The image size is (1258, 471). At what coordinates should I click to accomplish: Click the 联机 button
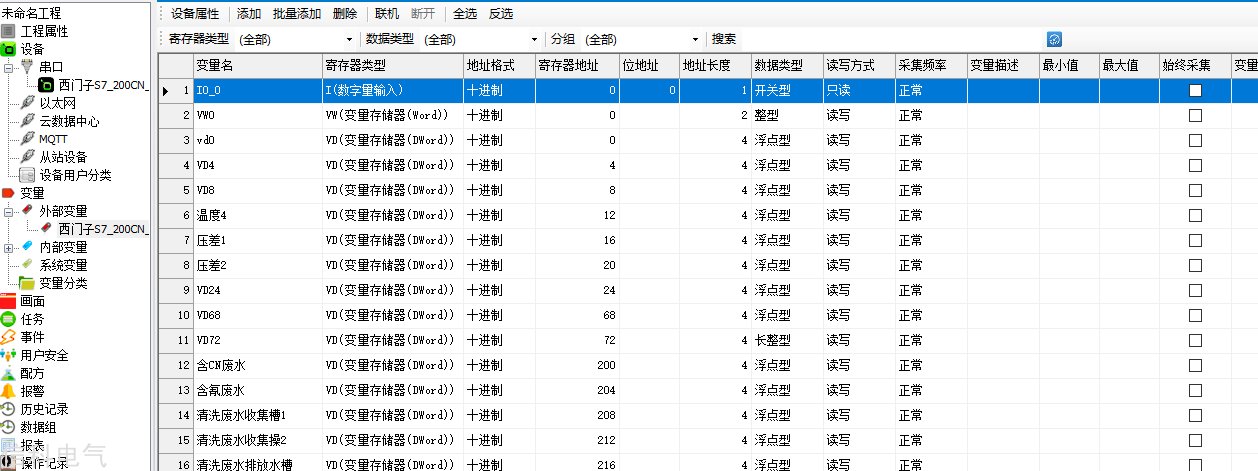pyautogui.click(x=387, y=13)
